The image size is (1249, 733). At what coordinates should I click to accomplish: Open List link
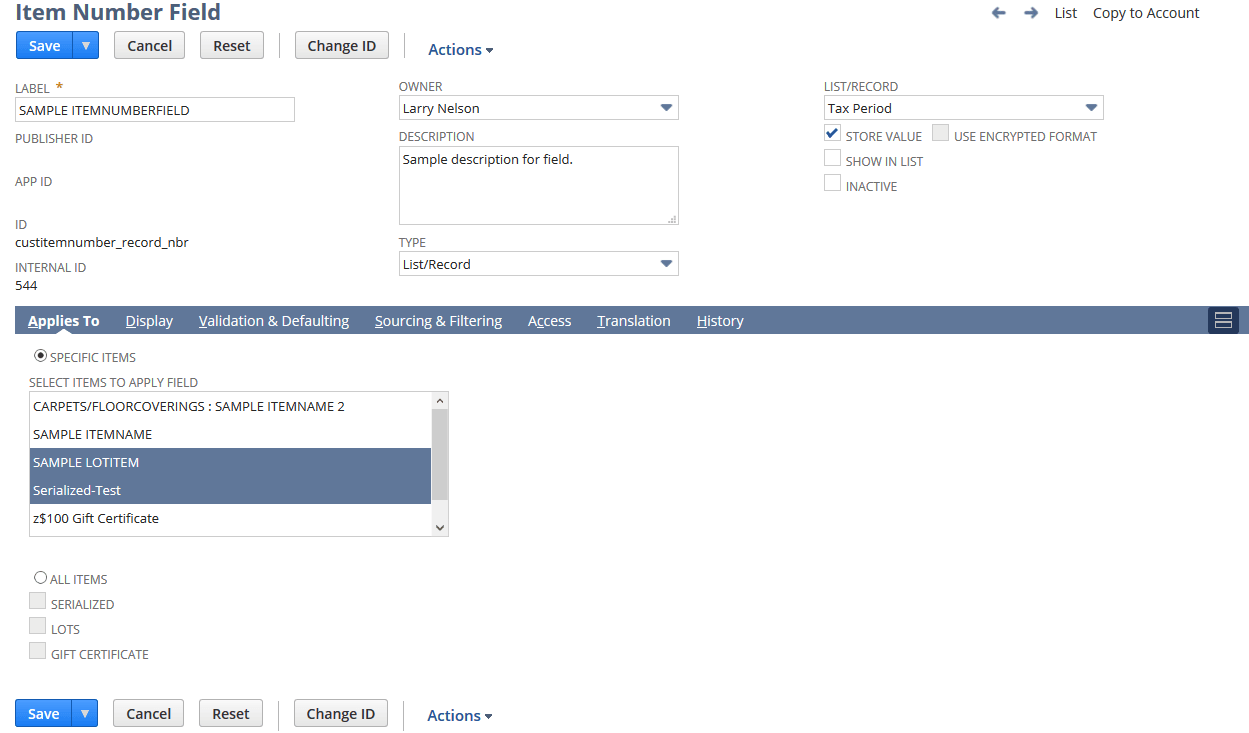click(x=1066, y=13)
